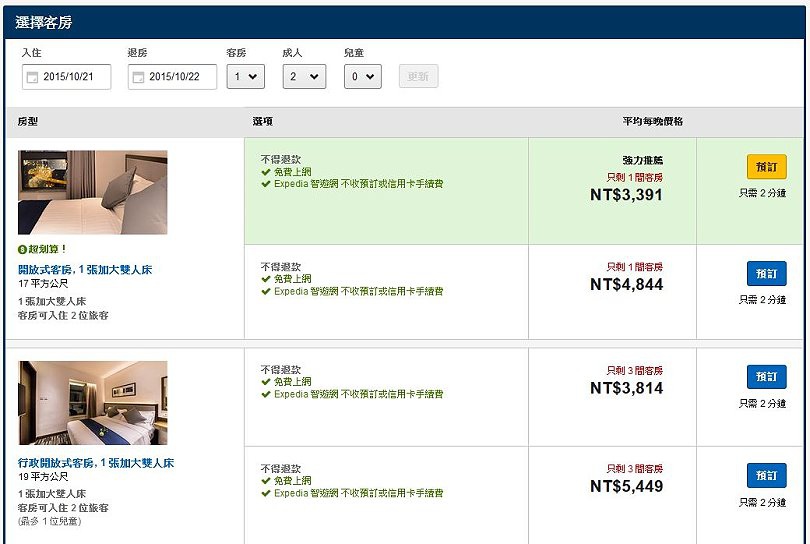
Task: Open 行政開放式客房, 1 張加大雙人床 room link
Action: (96, 463)
